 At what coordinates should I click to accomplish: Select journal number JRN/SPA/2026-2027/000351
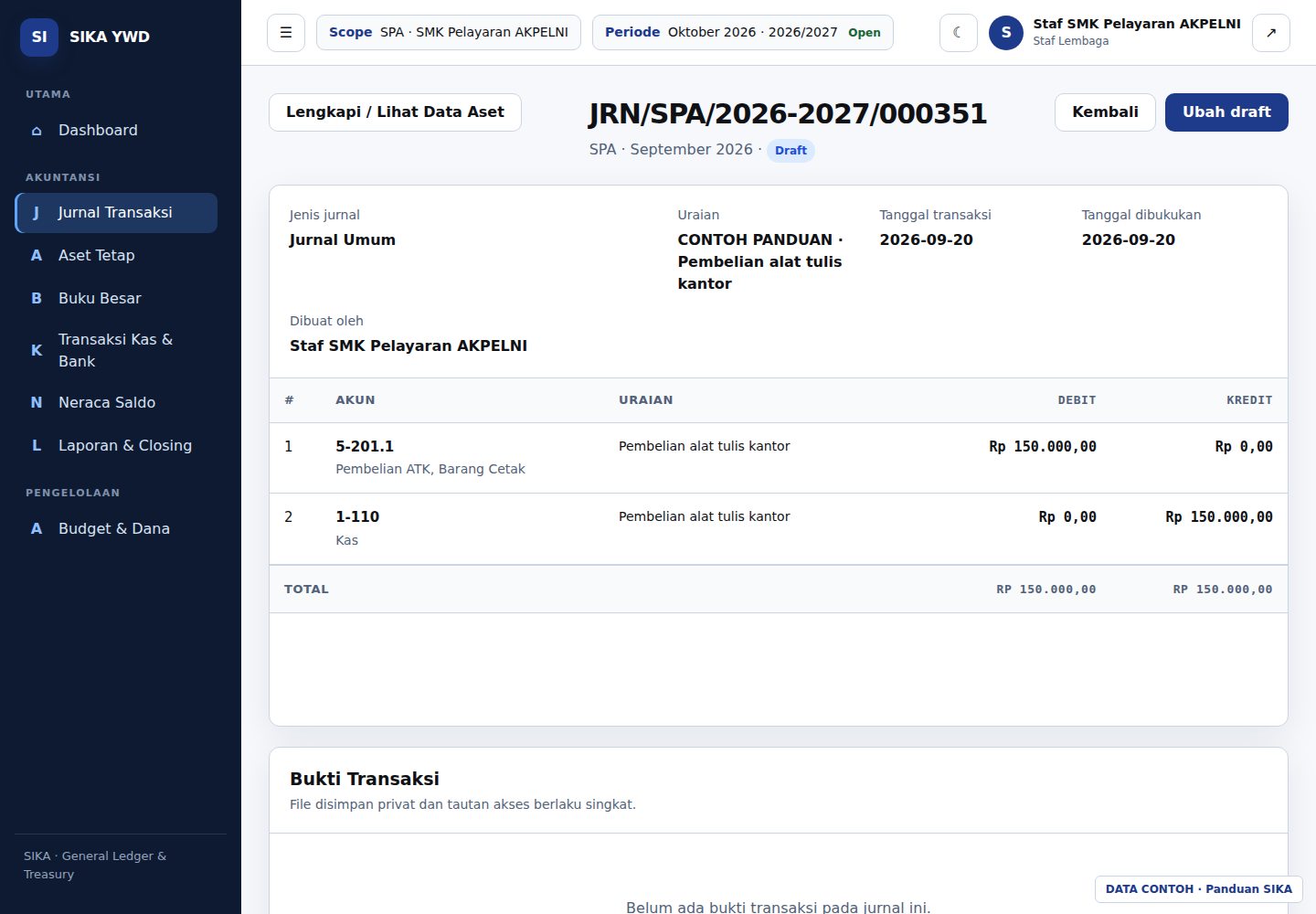pyautogui.click(x=788, y=114)
